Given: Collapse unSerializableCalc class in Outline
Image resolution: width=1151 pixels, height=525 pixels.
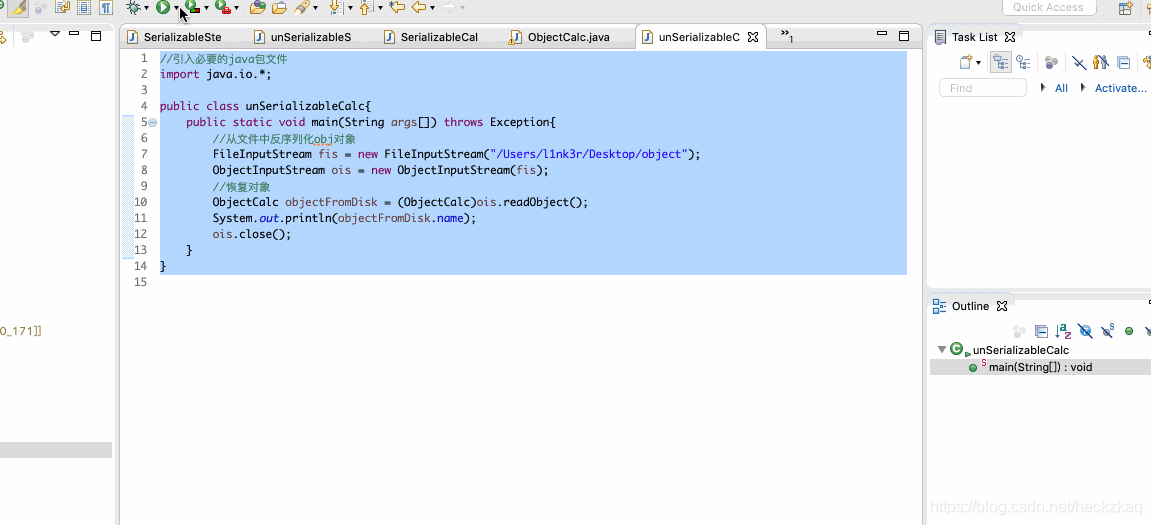Looking at the screenshot, I should pos(942,350).
